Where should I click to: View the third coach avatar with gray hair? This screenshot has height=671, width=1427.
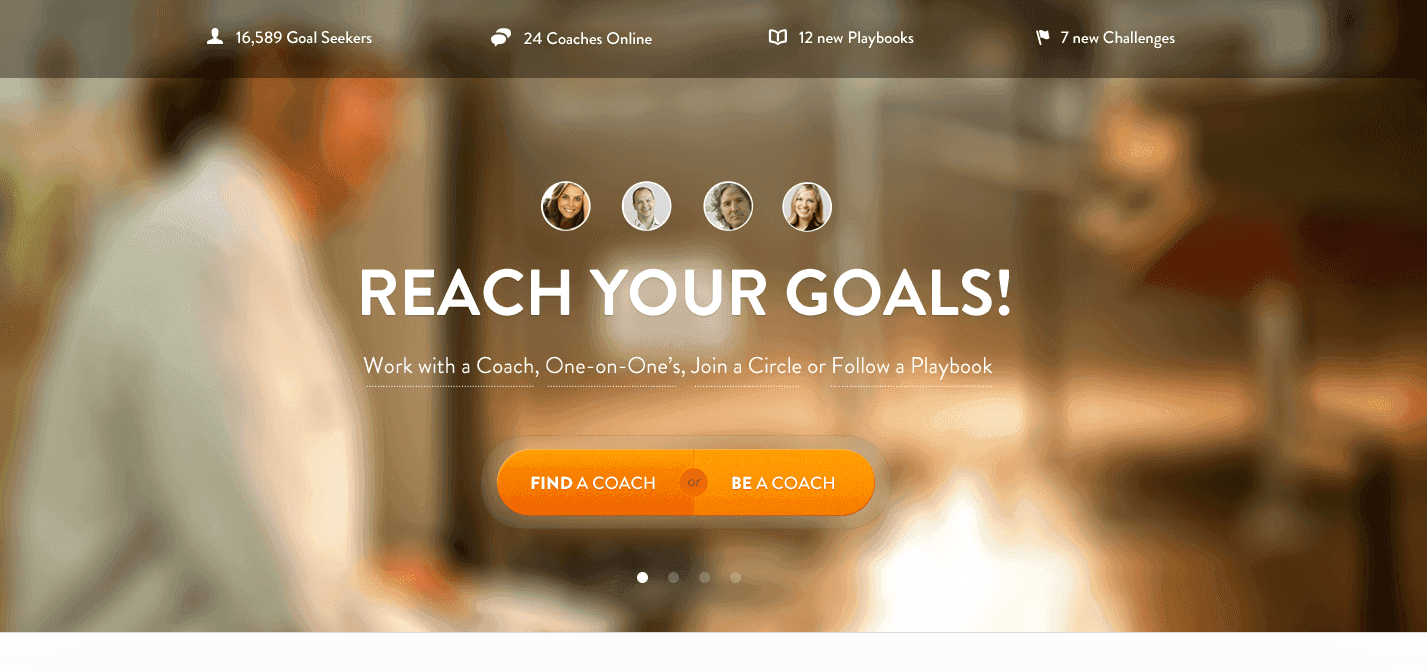click(x=728, y=206)
